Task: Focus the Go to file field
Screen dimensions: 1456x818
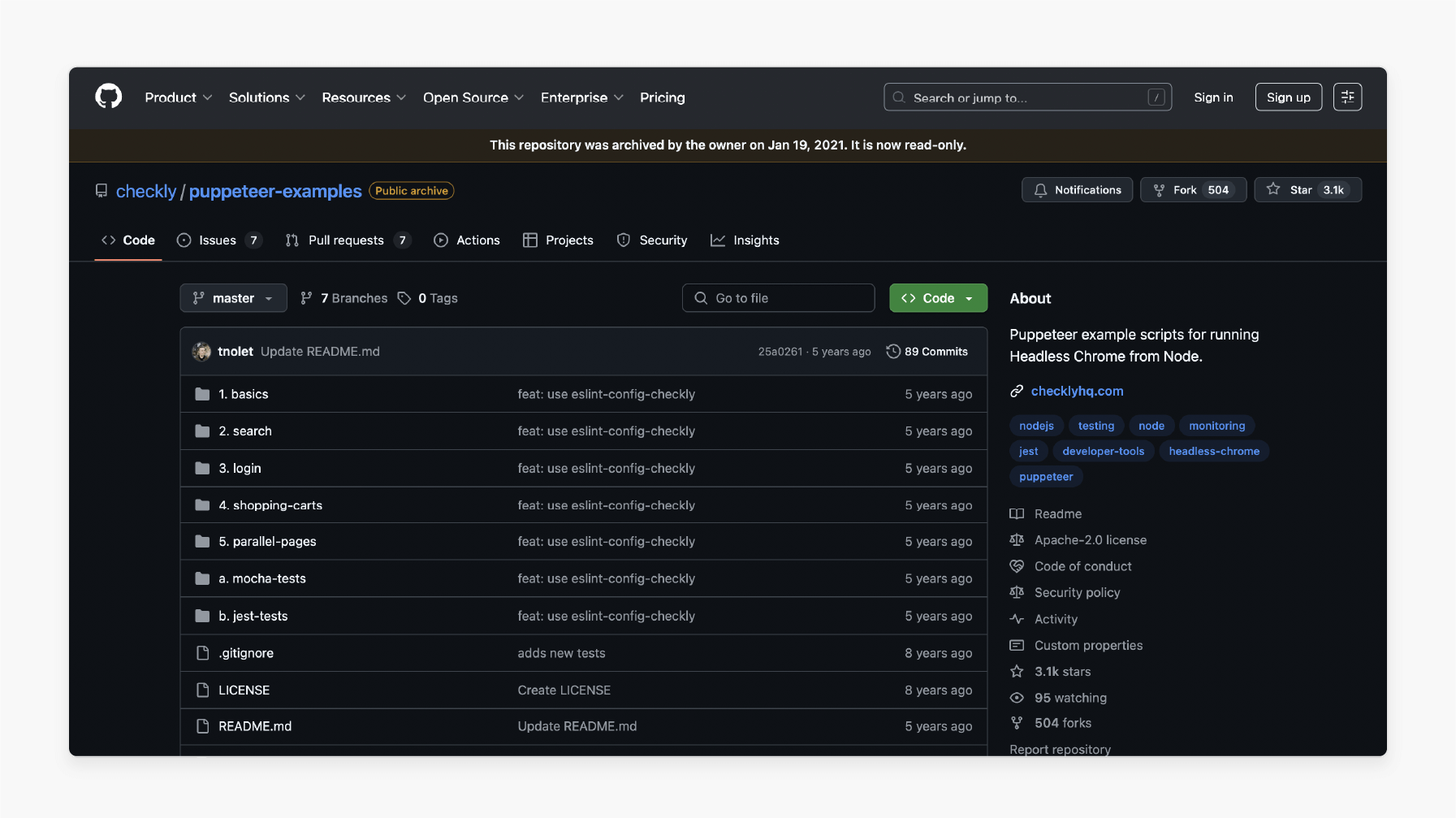Action: (x=779, y=298)
